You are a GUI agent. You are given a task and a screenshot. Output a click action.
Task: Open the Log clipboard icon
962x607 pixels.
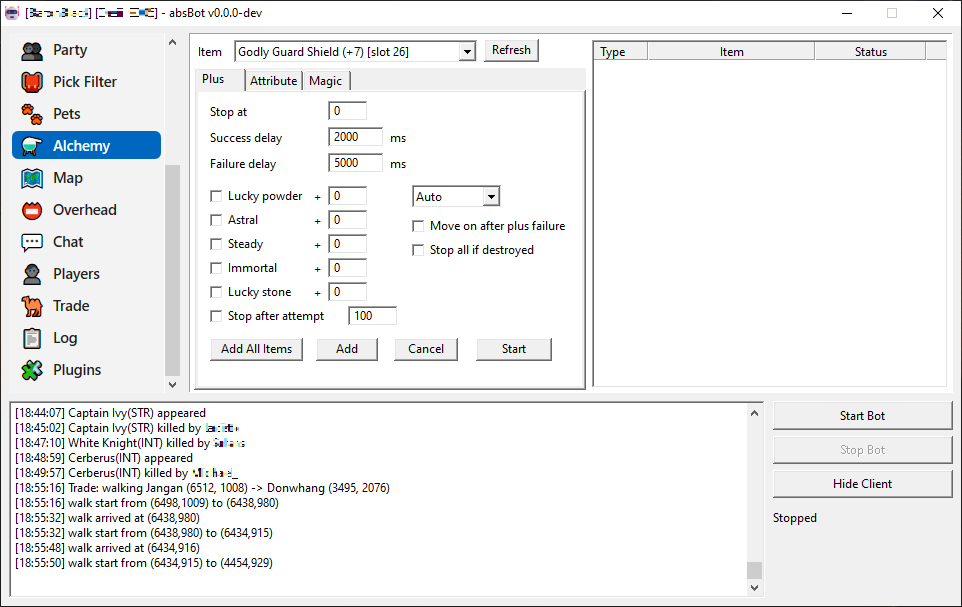(x=32, y=338)
